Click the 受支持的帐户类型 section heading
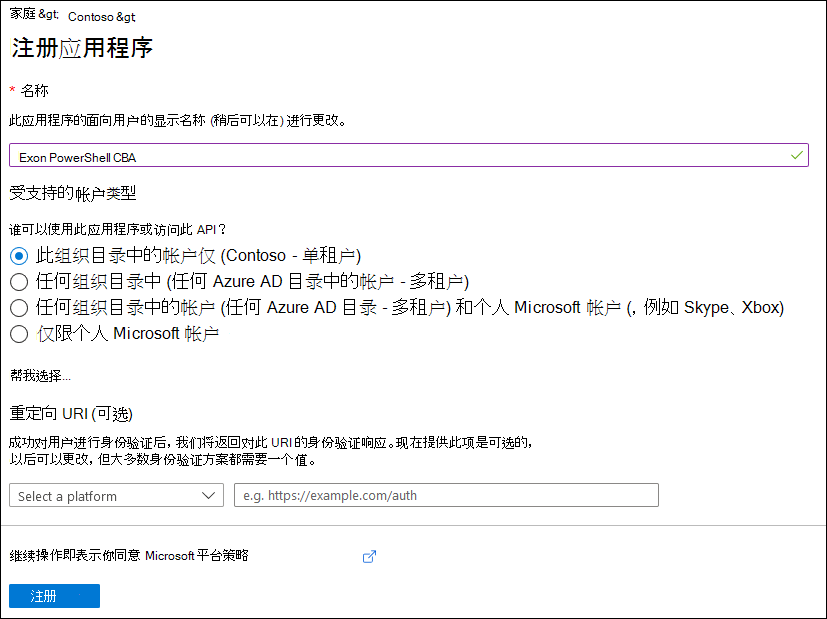This screenshot has height=619, width=827. point(73,193)
